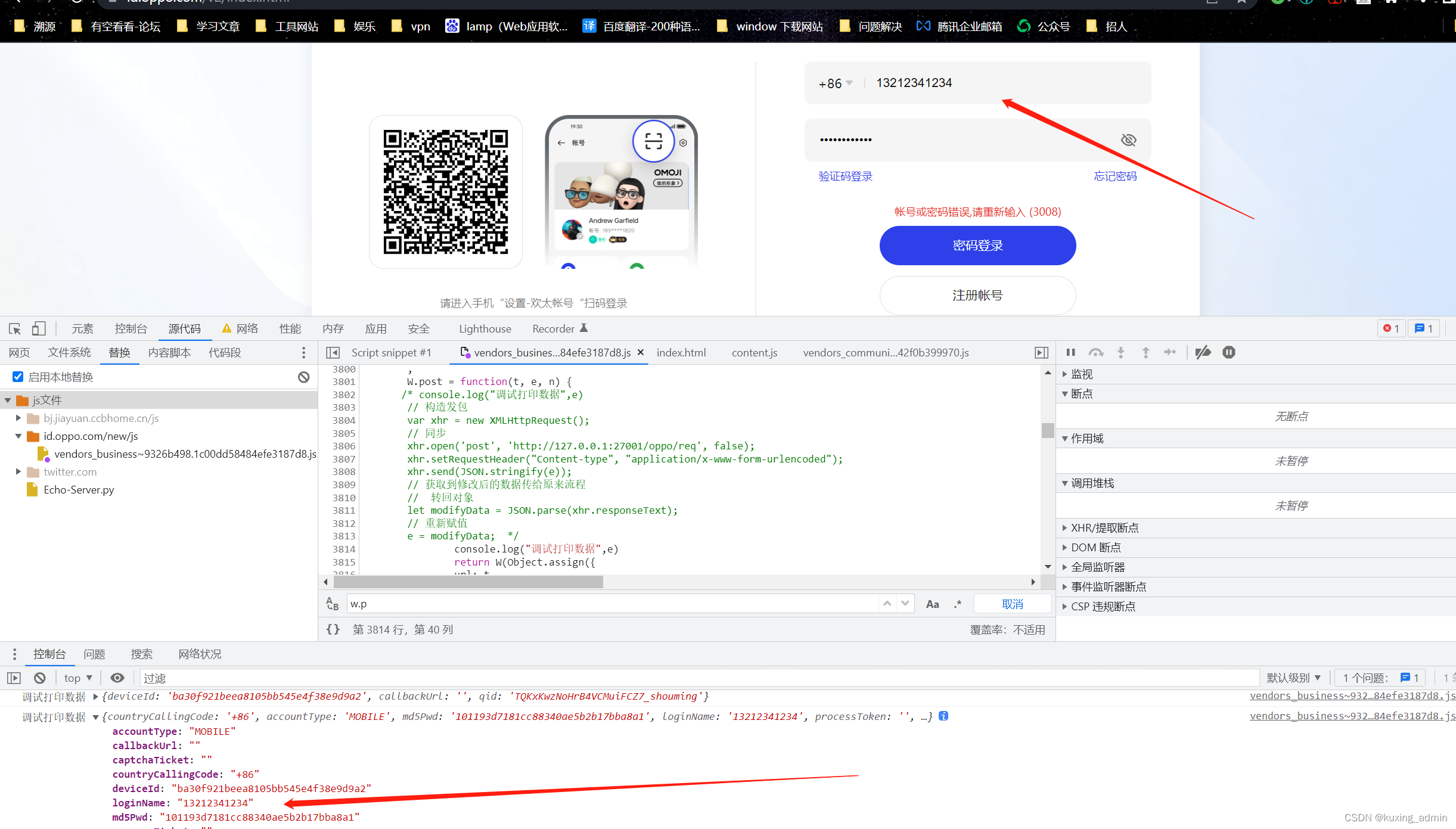Deactivate breakpoints icon
The image size is (1456, 829).
coord(1203,353)
